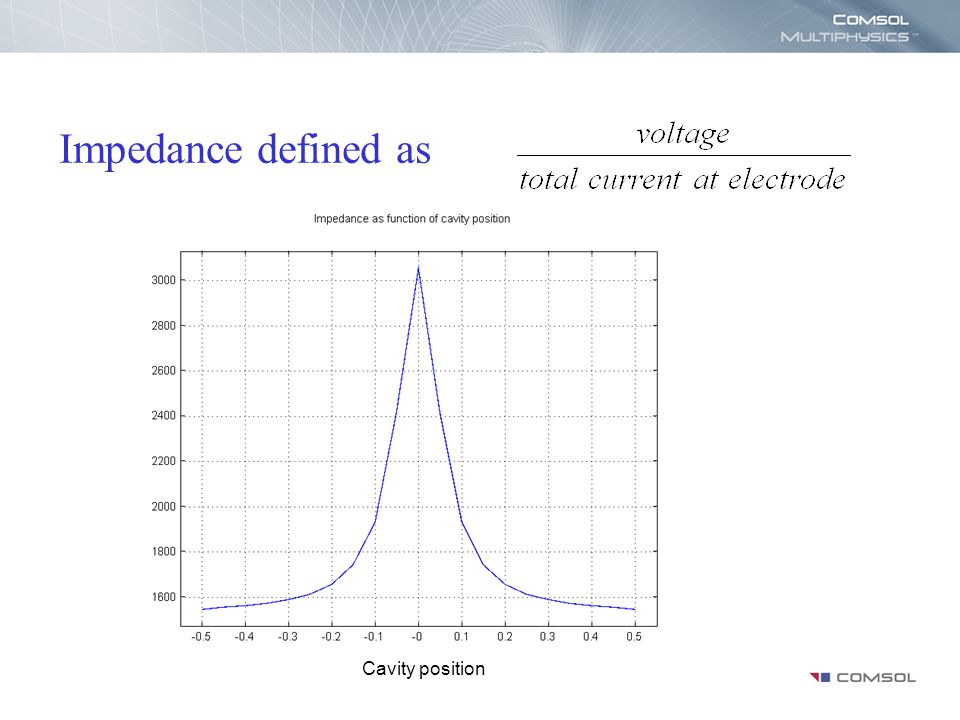Click the y-axis tick label 1600
The height and width of the screenshot is (720, 960).
tap(163, 596)
